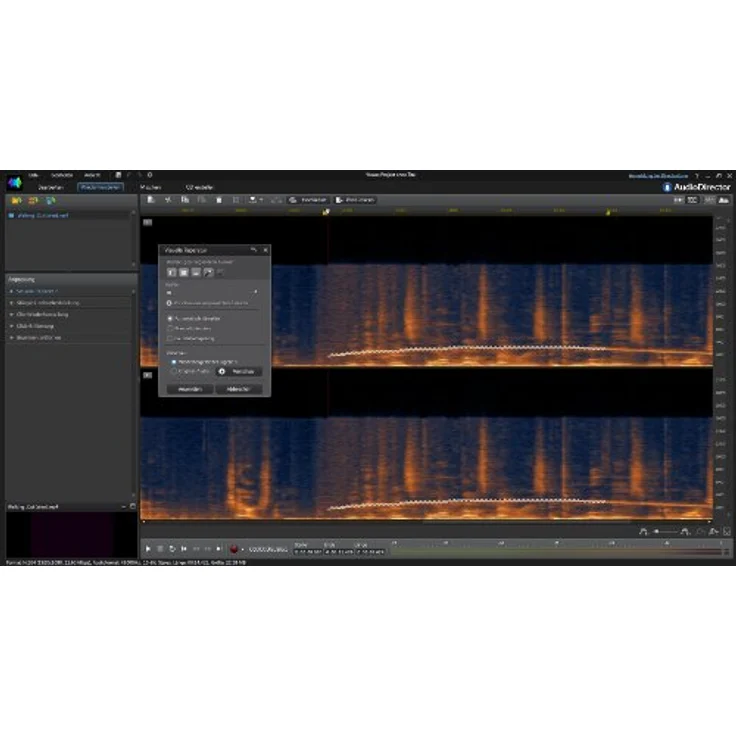Stop playback with the Stop button

(160, 549)
